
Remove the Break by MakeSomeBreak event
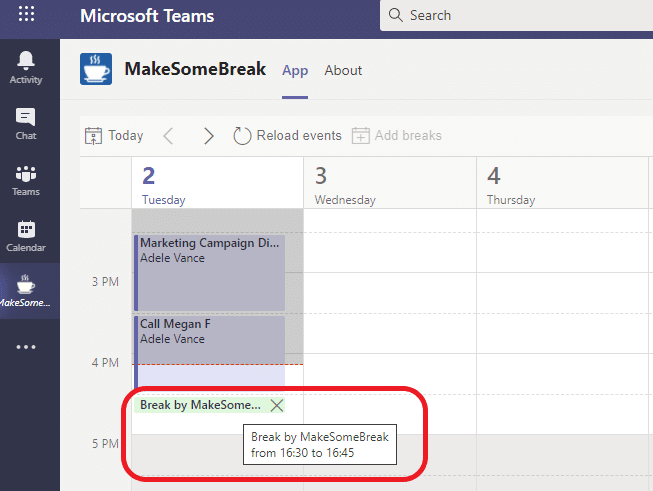tap(277, 405)
